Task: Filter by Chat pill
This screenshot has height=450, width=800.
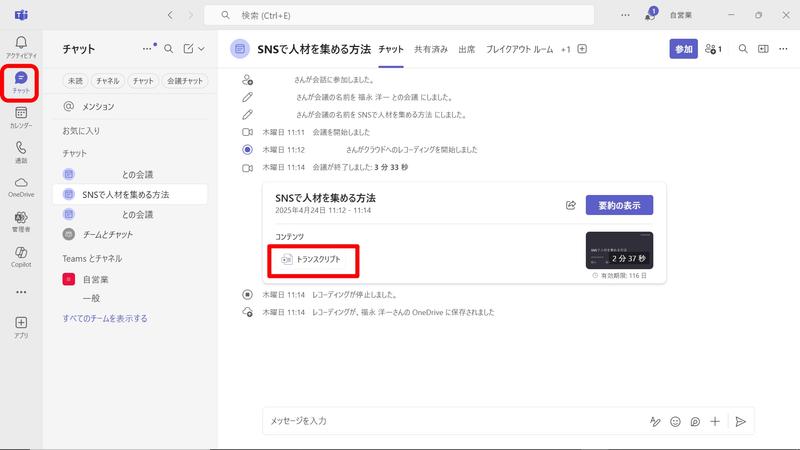Action: point(143,81)
